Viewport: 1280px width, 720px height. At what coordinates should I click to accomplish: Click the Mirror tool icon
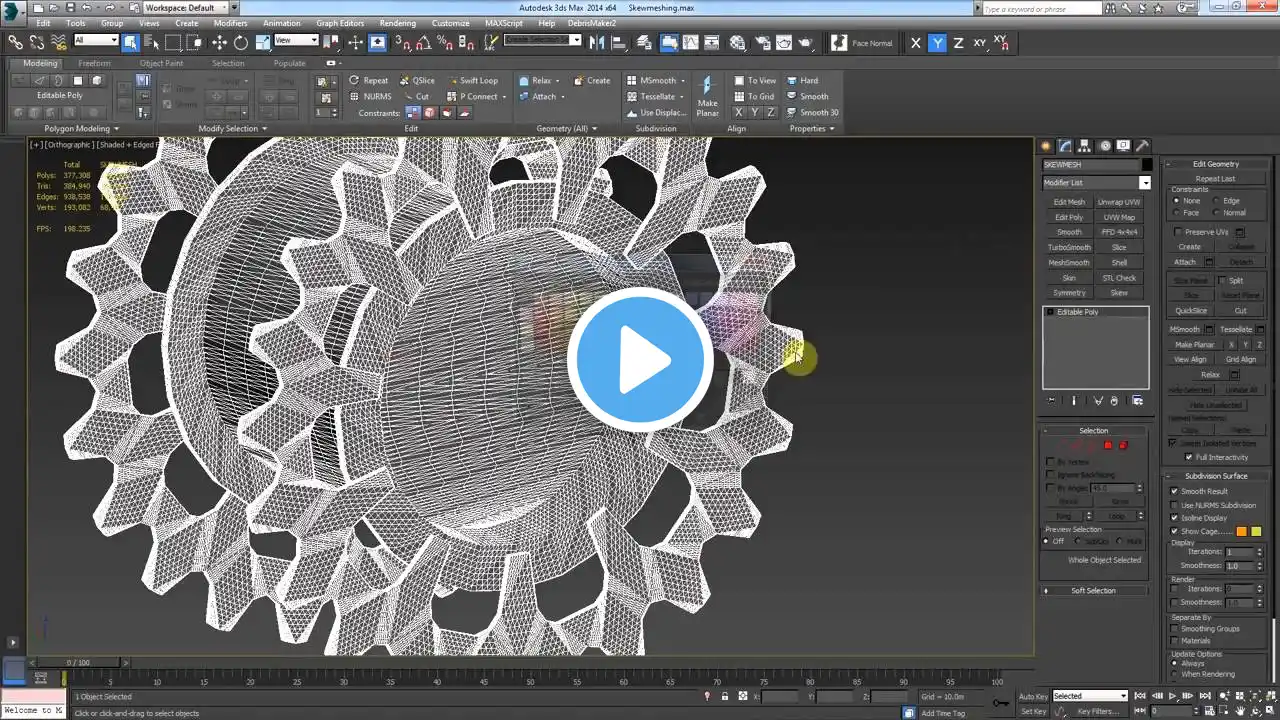pyautogui.click(x=597, y=43)
